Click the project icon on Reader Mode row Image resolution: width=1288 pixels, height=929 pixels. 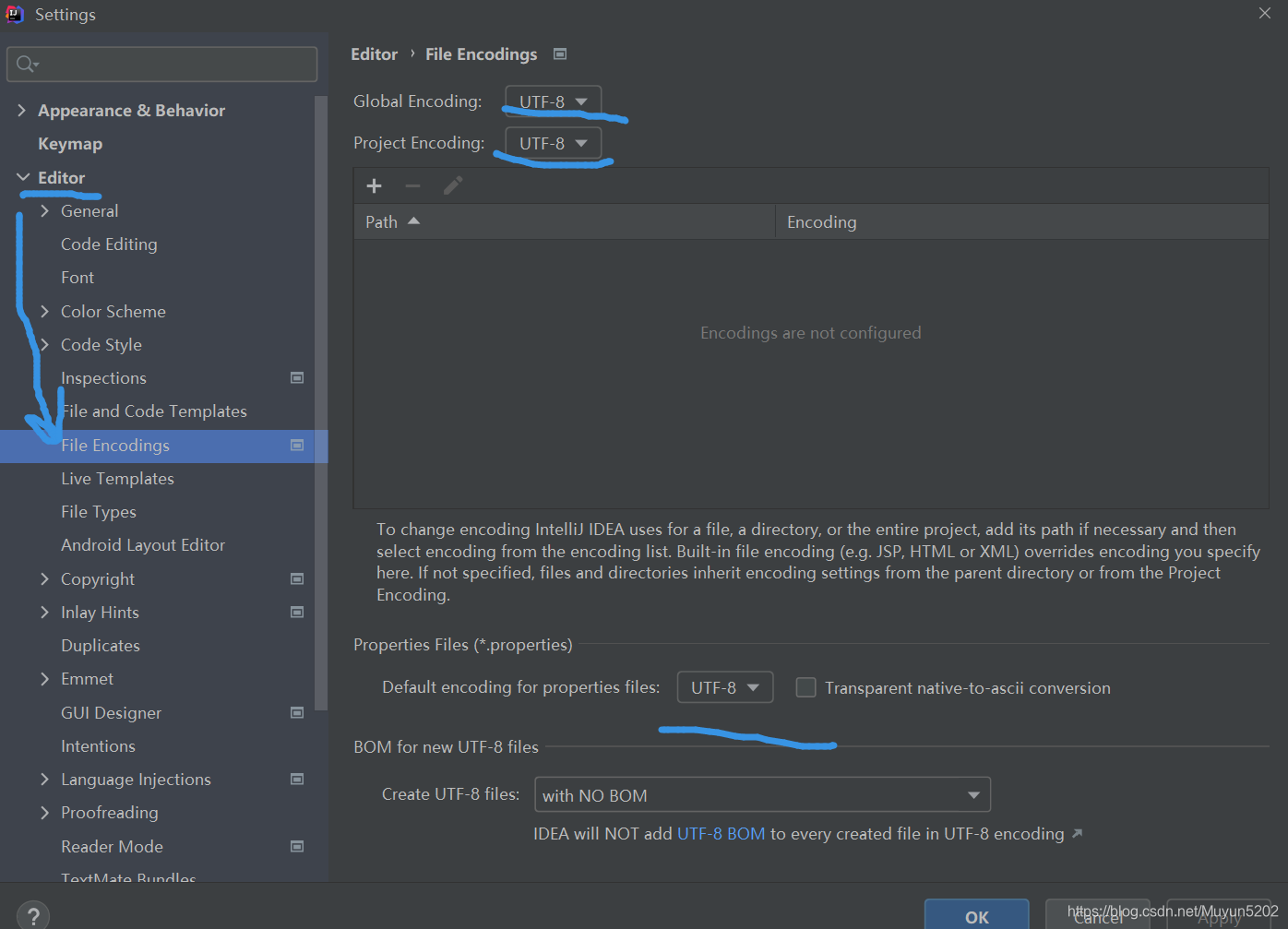297,846
